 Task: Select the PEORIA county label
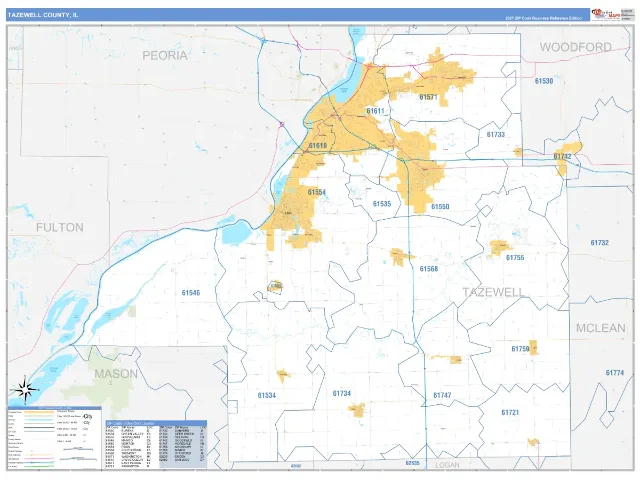tap(164, 55)
